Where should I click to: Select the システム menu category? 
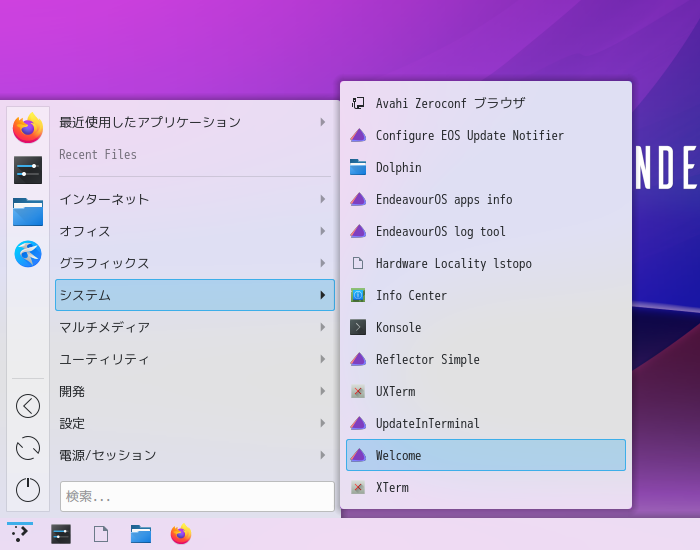195,295
